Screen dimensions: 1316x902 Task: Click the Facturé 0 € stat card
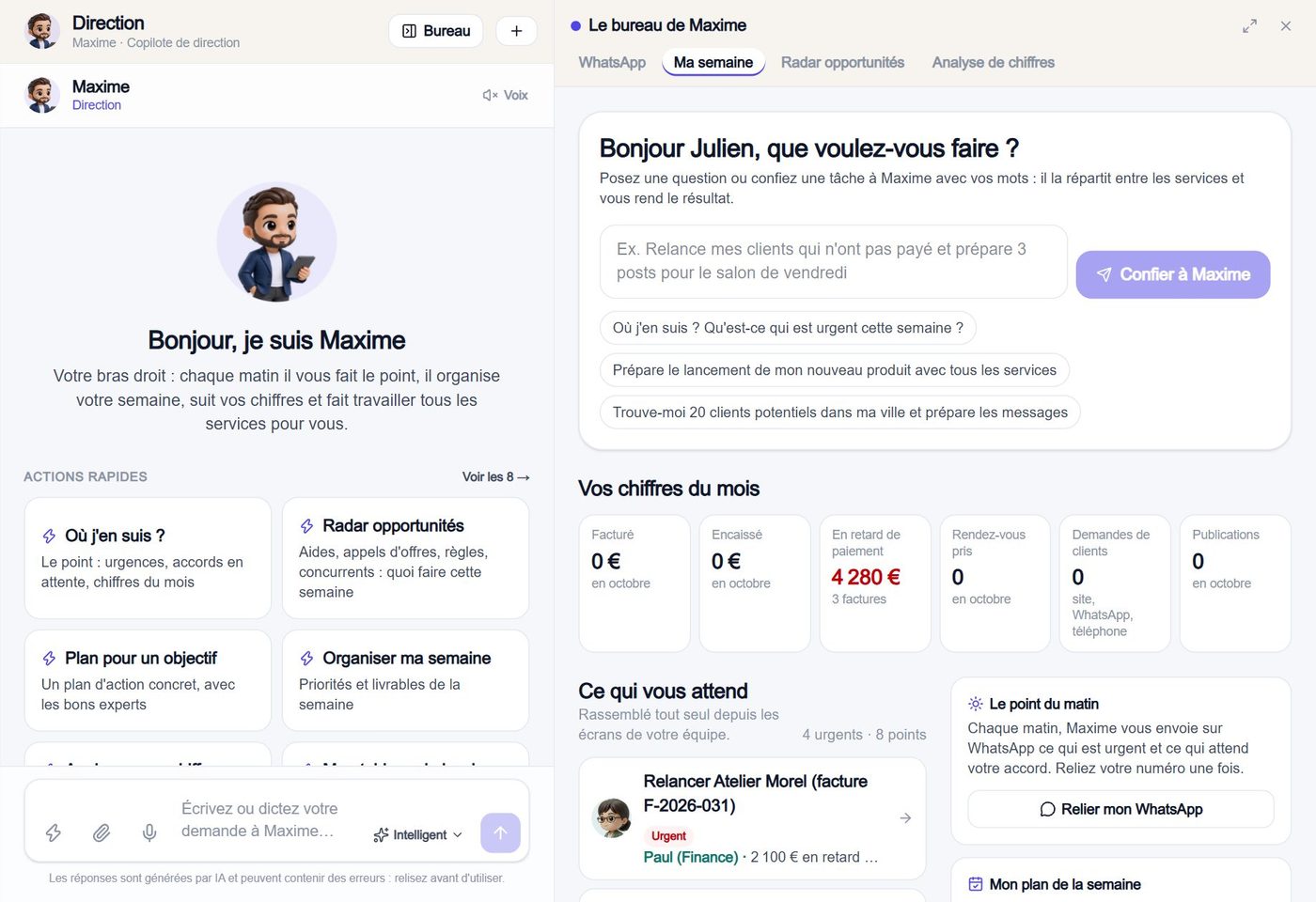[634, 583]
